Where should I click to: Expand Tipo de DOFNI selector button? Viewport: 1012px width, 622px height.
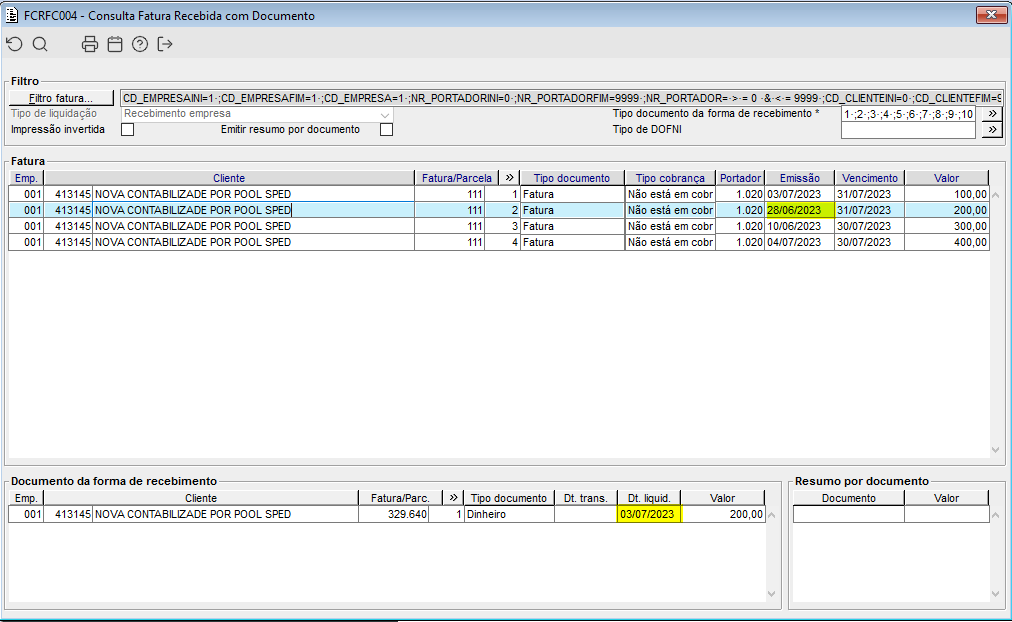click(992, 130)
